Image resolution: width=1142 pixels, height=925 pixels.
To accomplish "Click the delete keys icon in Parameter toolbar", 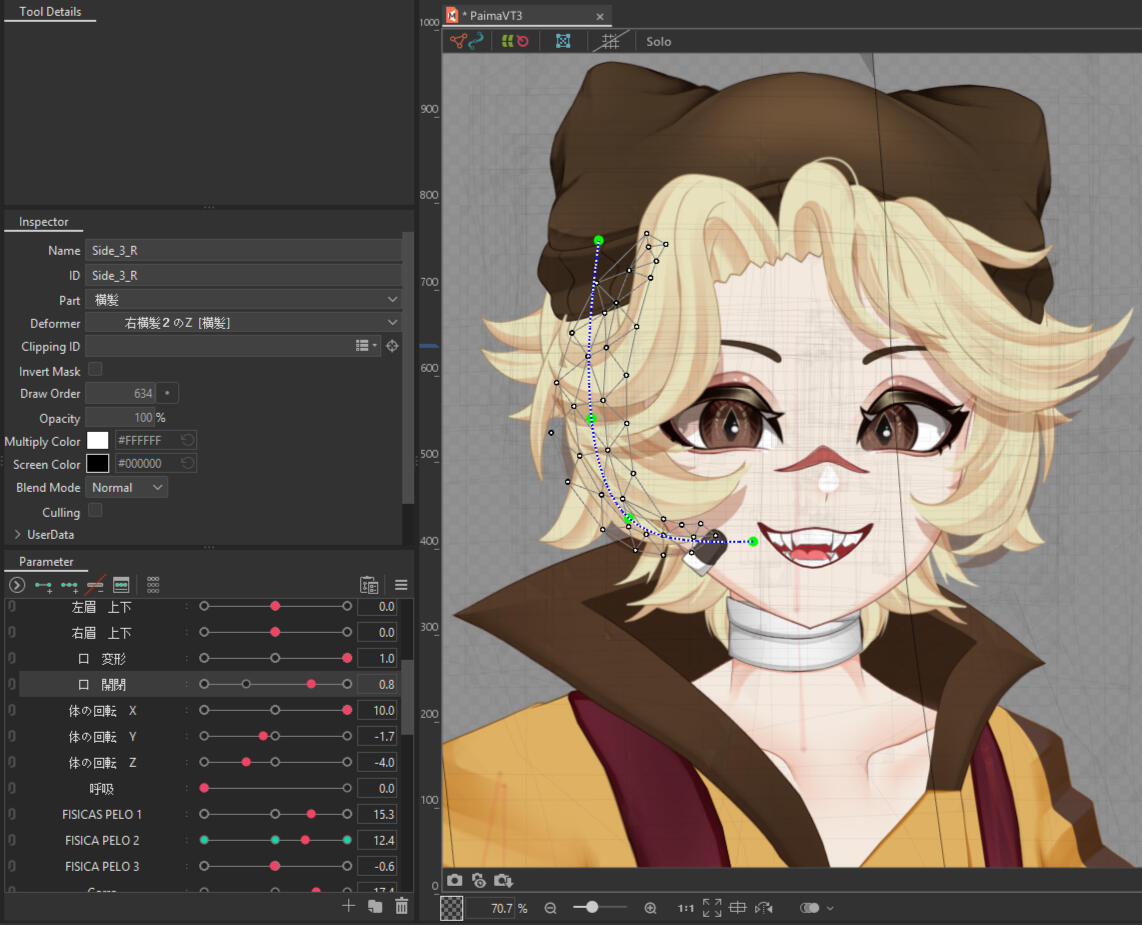I will (x=95, y=585).
